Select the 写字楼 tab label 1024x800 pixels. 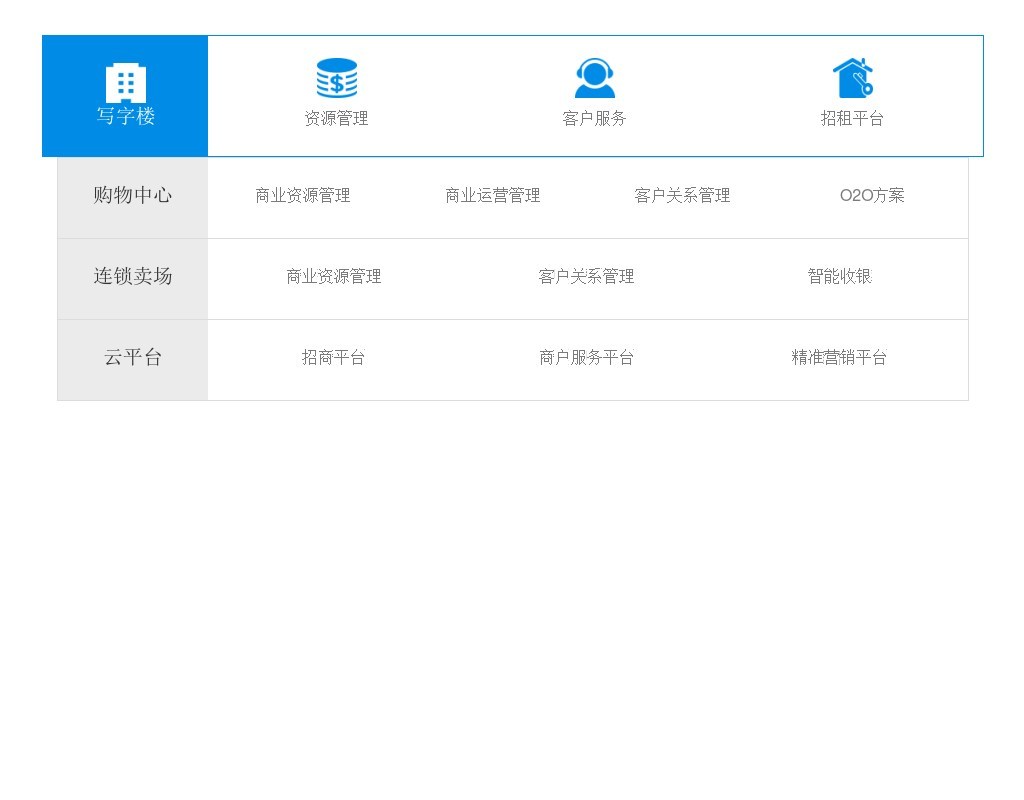click(x=125, y=116)
